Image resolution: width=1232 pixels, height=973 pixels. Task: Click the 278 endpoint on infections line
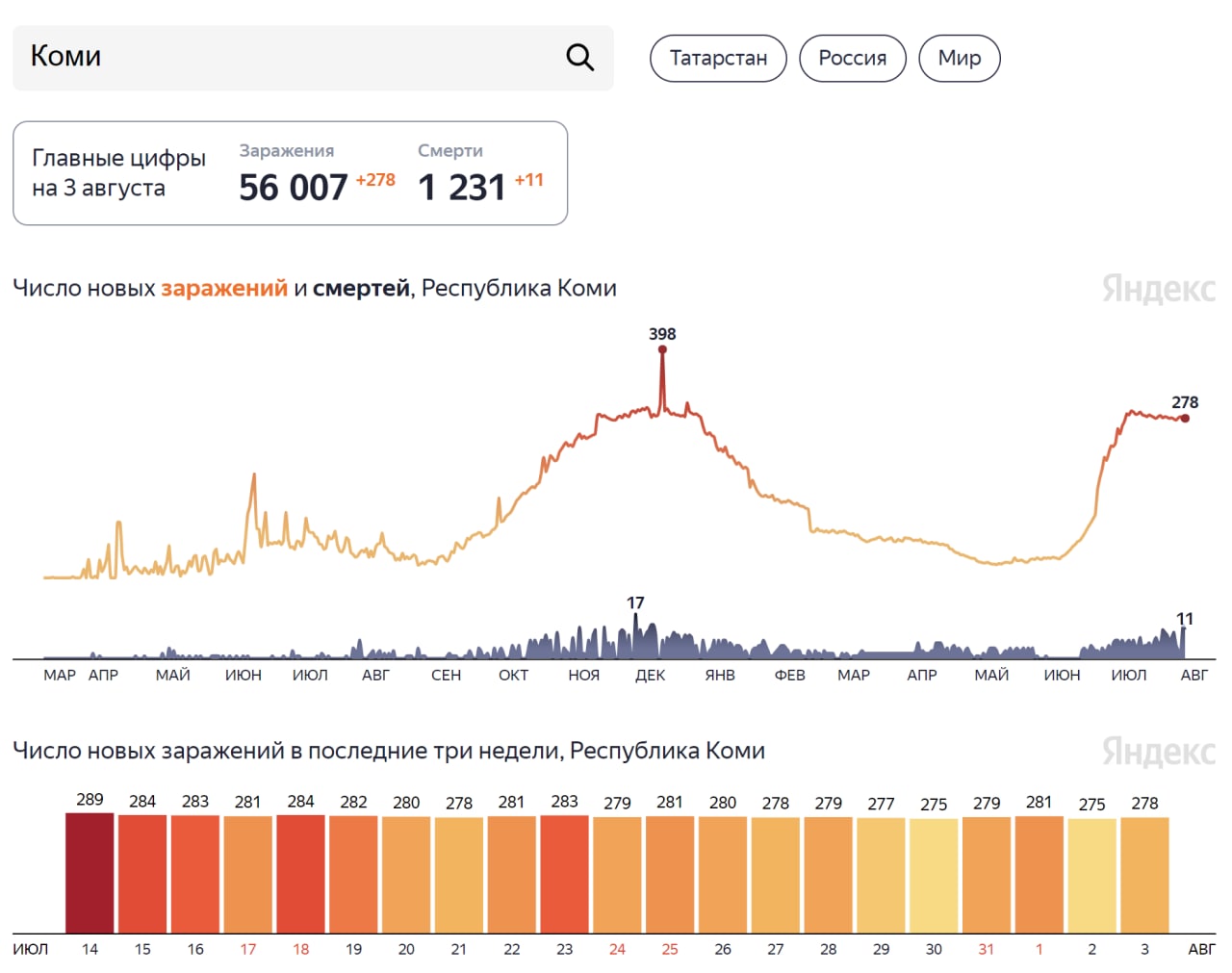click(x=1185, y=418)
